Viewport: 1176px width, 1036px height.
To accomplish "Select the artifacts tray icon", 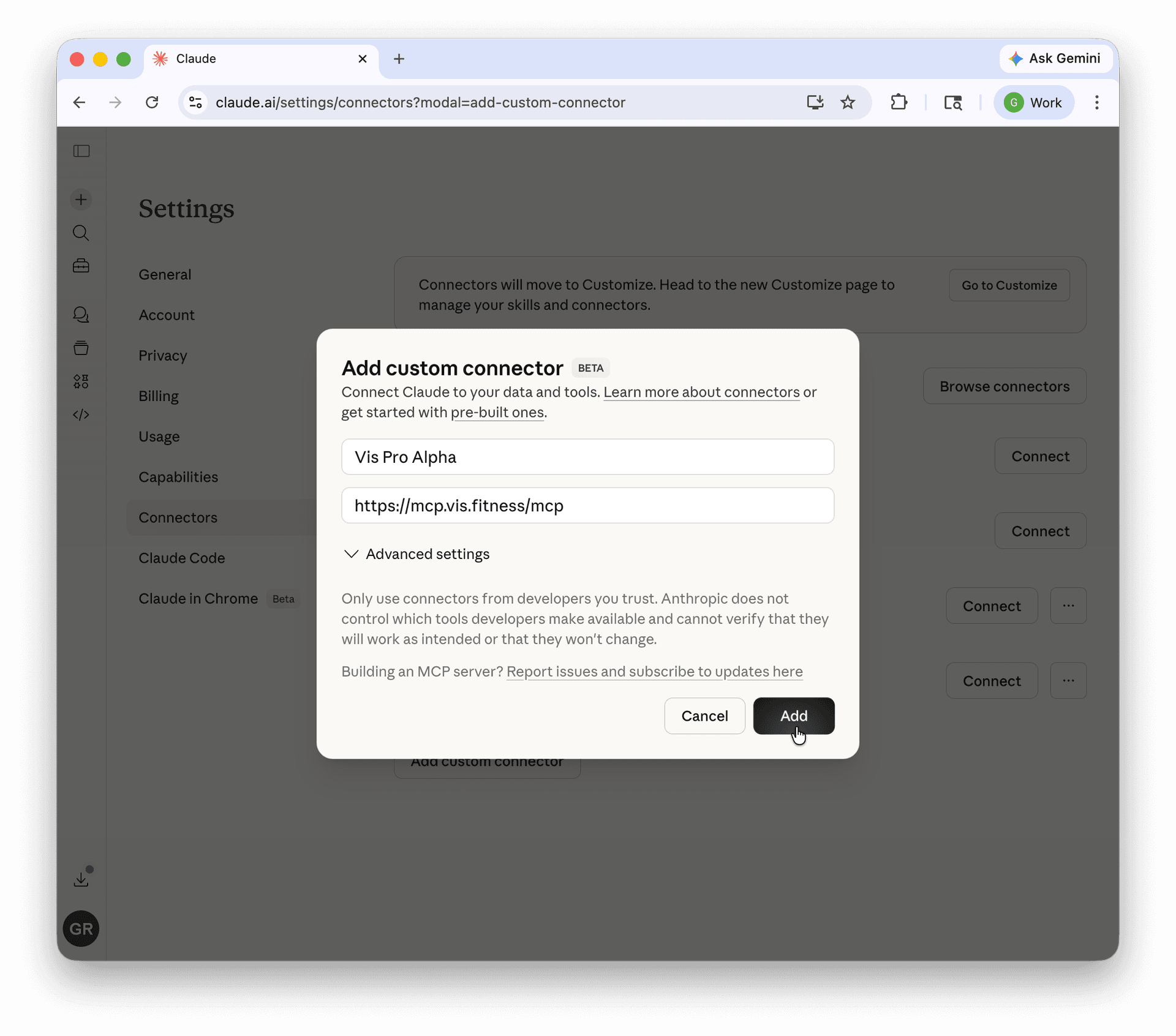I will coord(81,348).
